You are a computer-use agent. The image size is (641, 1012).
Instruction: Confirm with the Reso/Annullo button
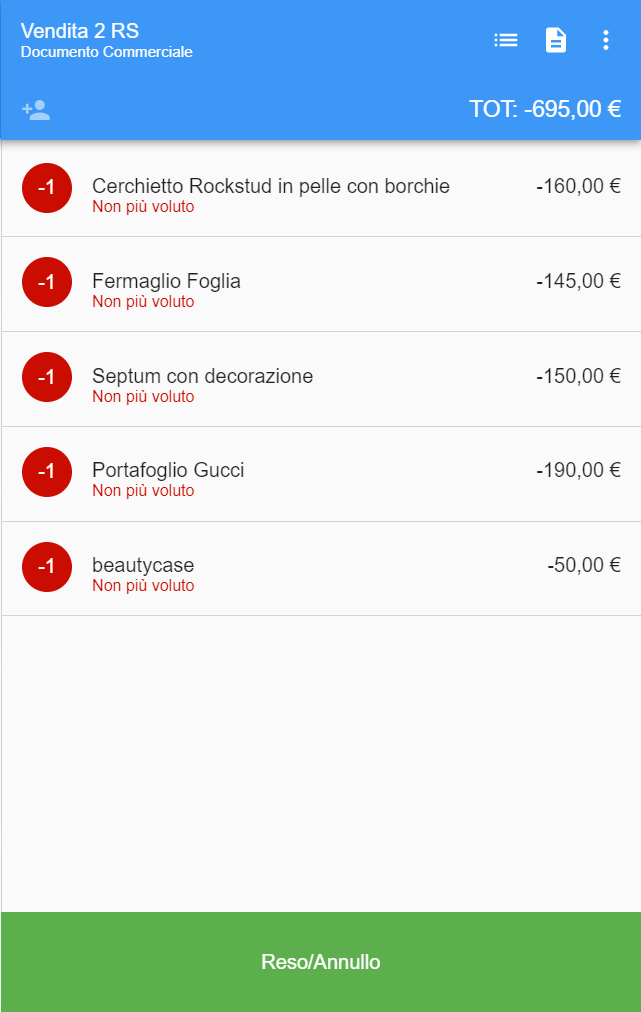coord(321,962)
